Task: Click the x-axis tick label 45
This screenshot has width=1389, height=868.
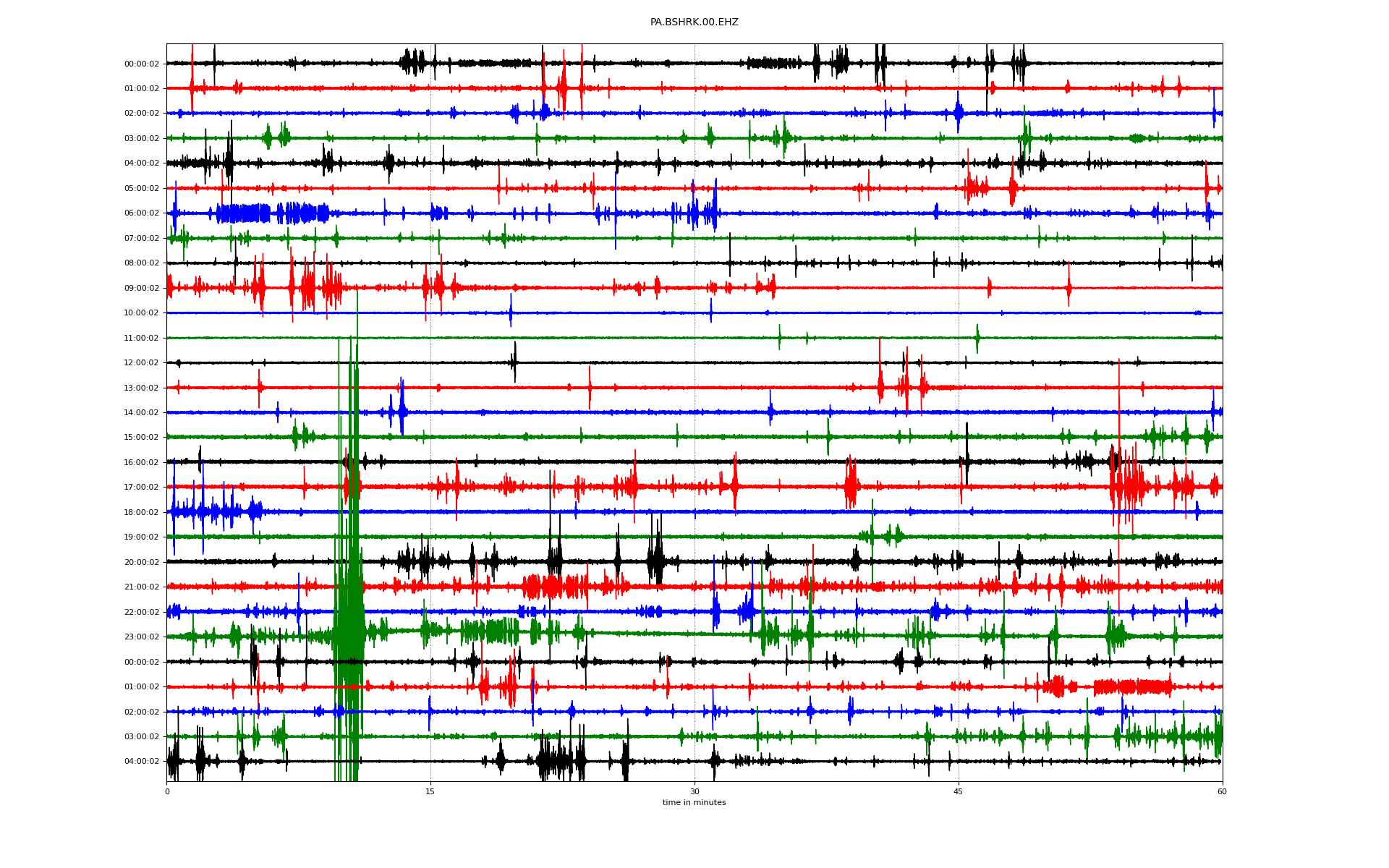Action: click(x=959, y=791)
